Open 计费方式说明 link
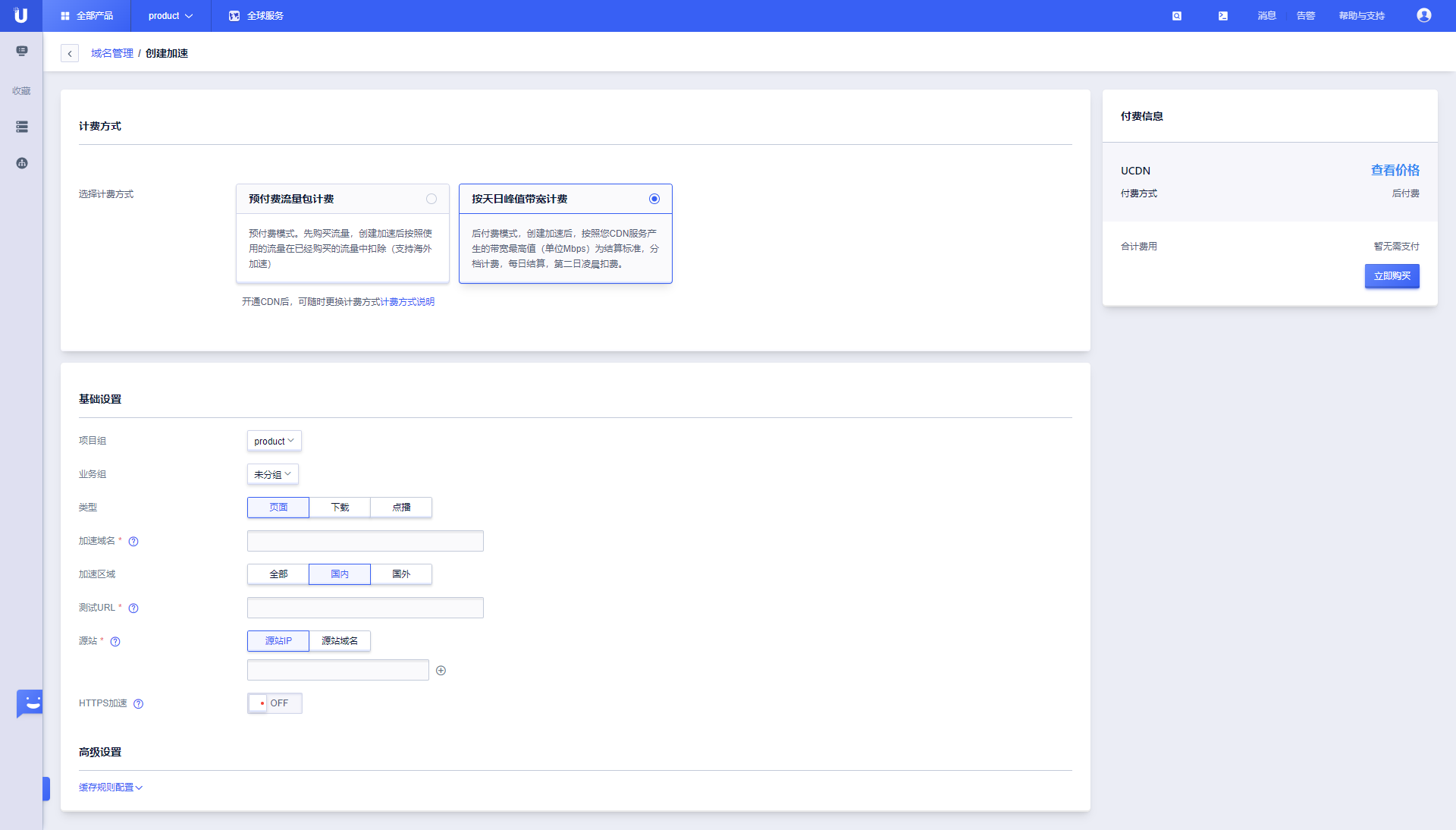The width and height of the screenshot is (1456, 830). (x=407, y=302)
